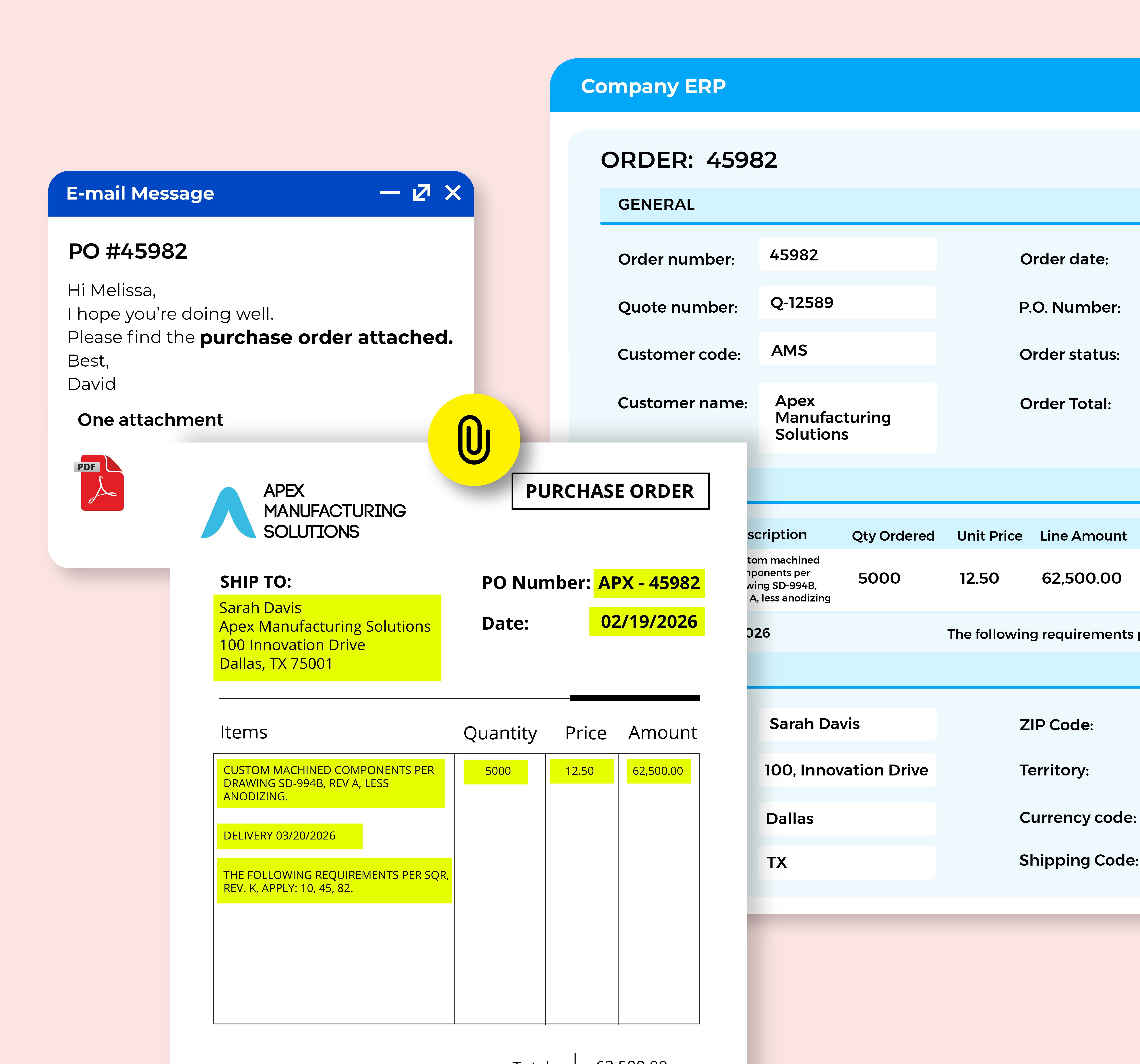Viewport: 1140px width, 1064px height.
Task: Select the 62,500.00 line amount in ERP
Action: pos(1081,578)
